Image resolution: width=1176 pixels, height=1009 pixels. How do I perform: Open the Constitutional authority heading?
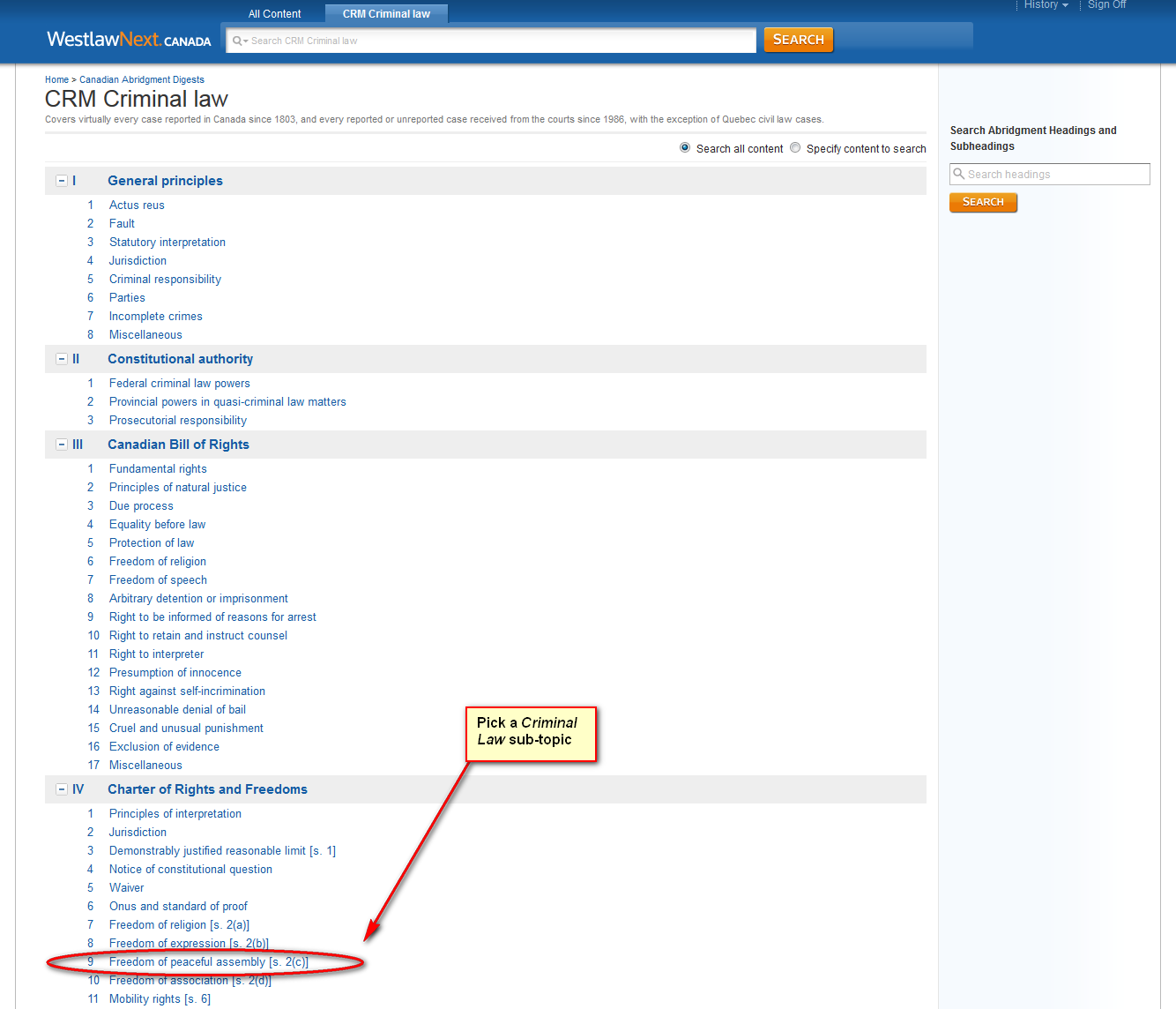tap(180, 359)
